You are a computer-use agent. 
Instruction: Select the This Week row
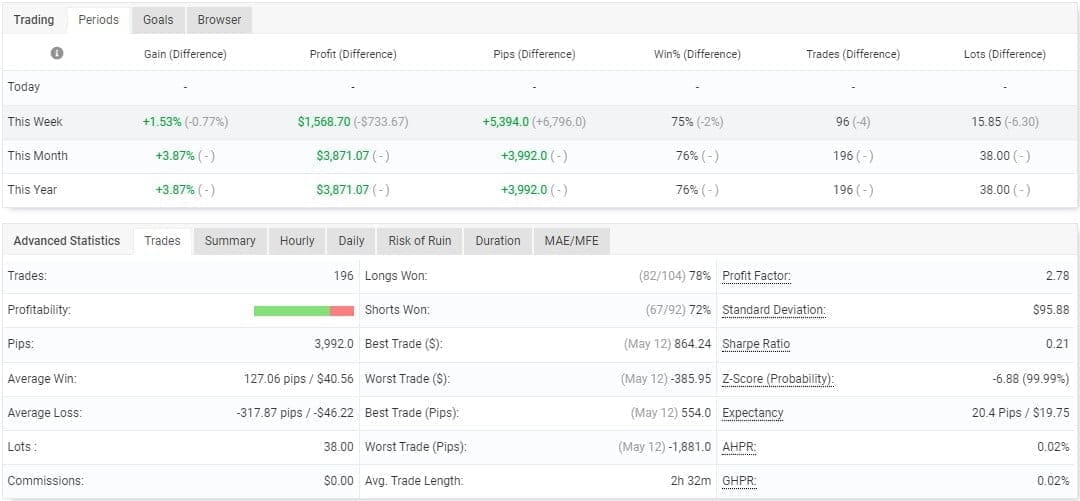tap(35, 122)
